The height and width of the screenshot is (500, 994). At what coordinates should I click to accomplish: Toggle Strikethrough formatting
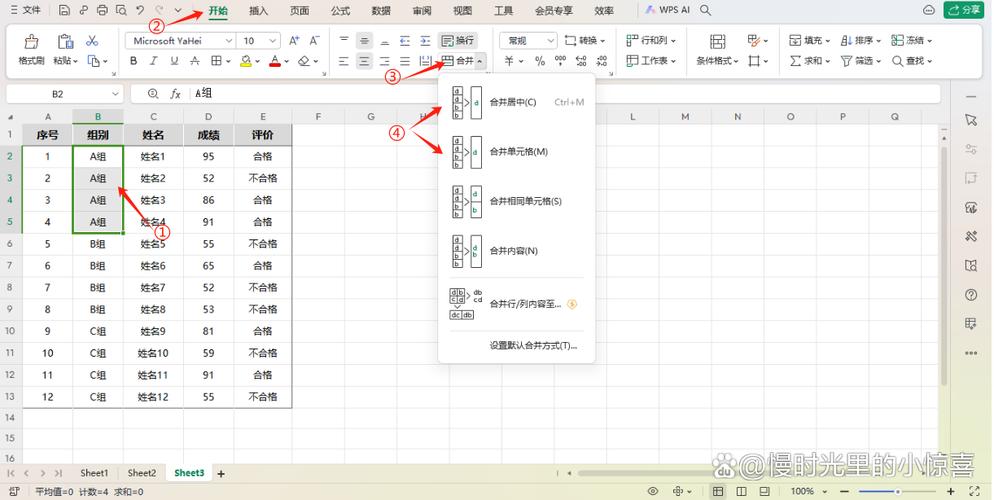tap(195, 61)
